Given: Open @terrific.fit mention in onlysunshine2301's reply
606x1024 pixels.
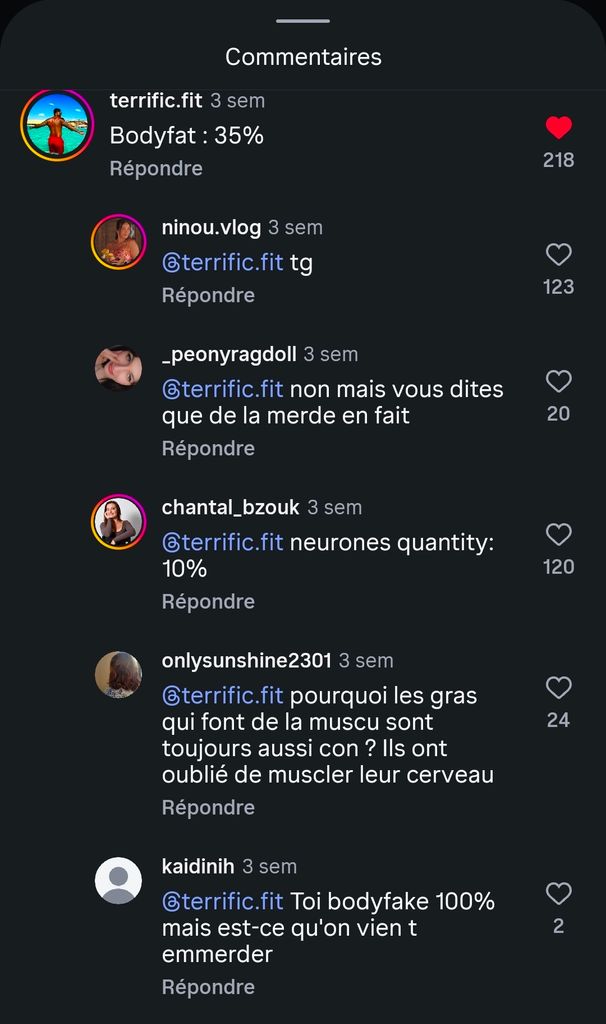Looking at the screenshot, I should click(223, 696).
